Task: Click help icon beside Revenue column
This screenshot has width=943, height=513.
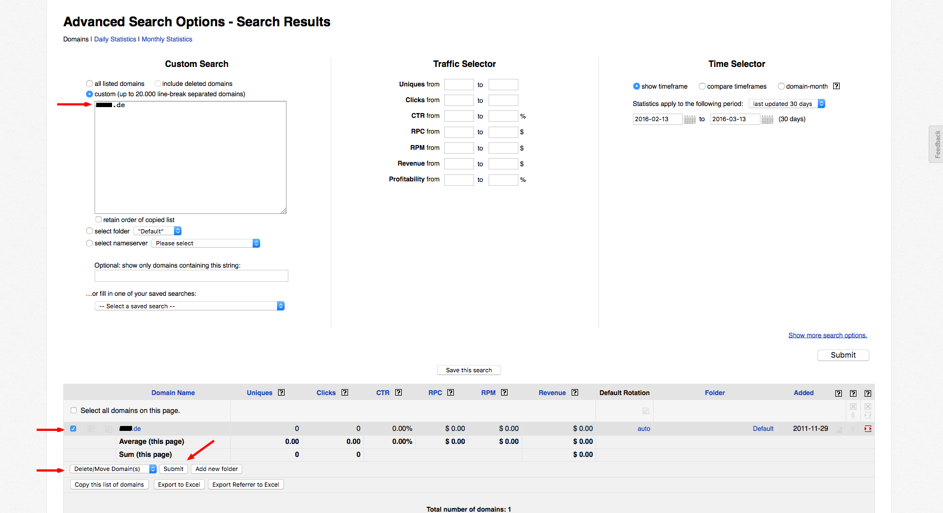Action: tap(574, 393)
